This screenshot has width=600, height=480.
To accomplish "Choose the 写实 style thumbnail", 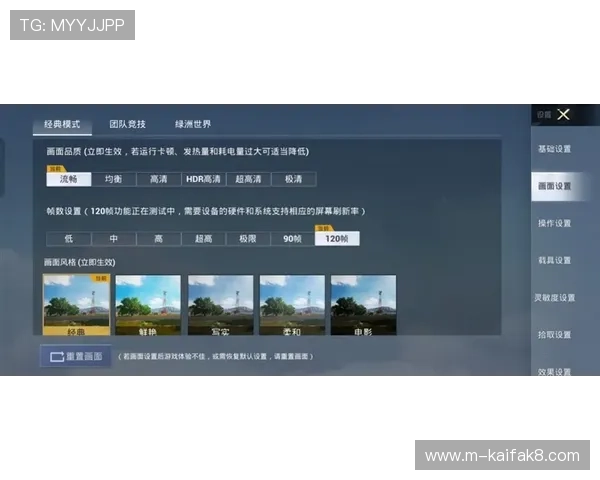I will (x=220, y=305).
